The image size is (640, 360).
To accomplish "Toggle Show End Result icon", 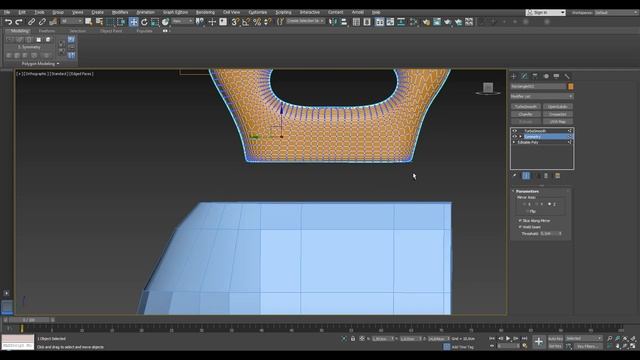I will [526, 176].
